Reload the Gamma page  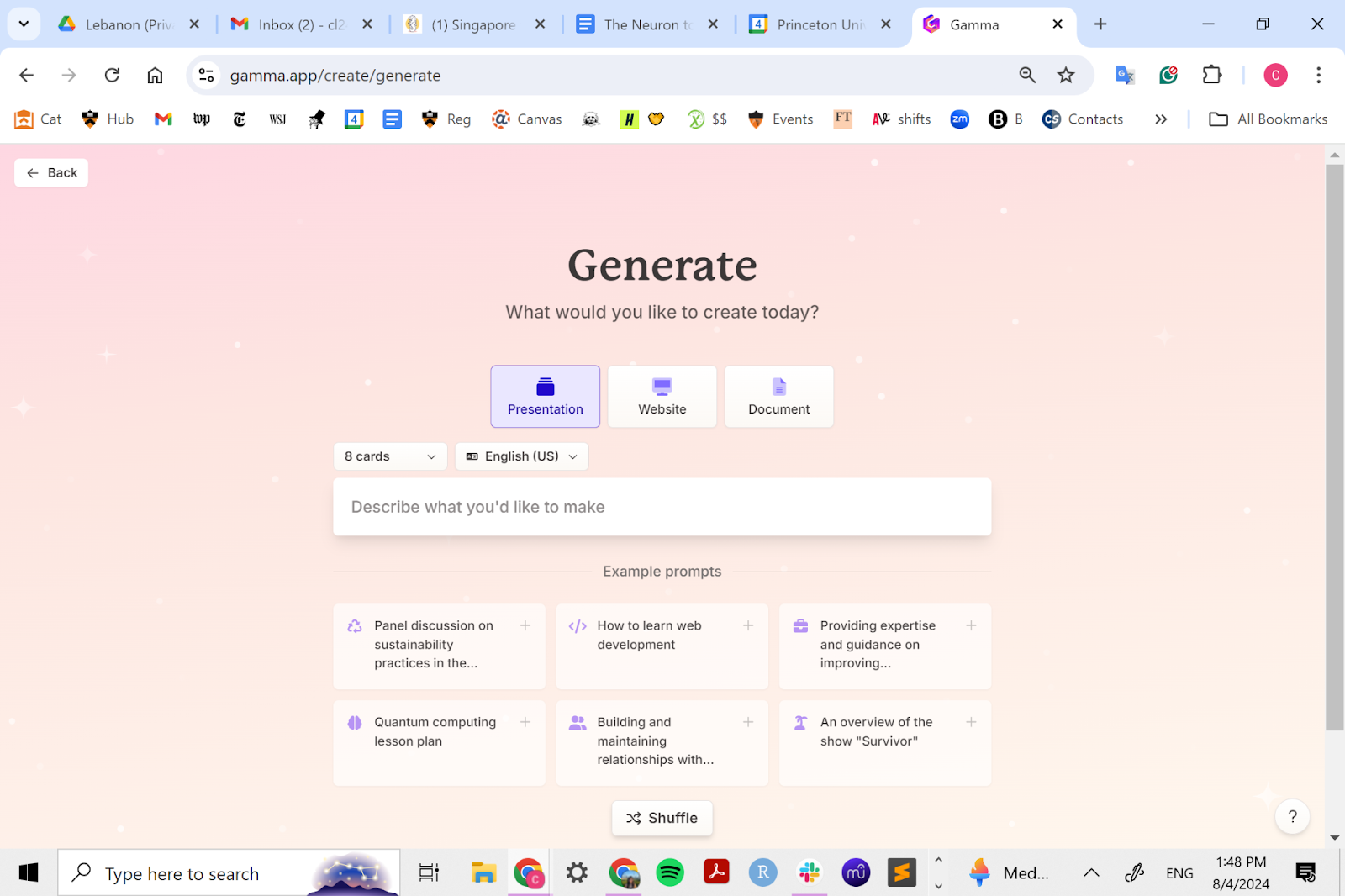click(x=112, y=75)
